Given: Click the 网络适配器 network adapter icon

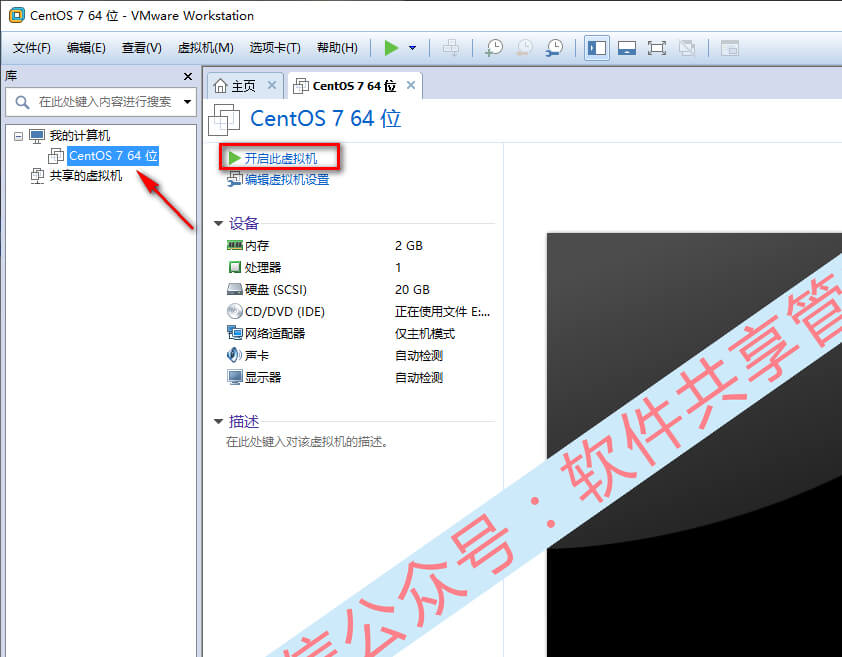Looking at the screenshot, I should 235,333.
